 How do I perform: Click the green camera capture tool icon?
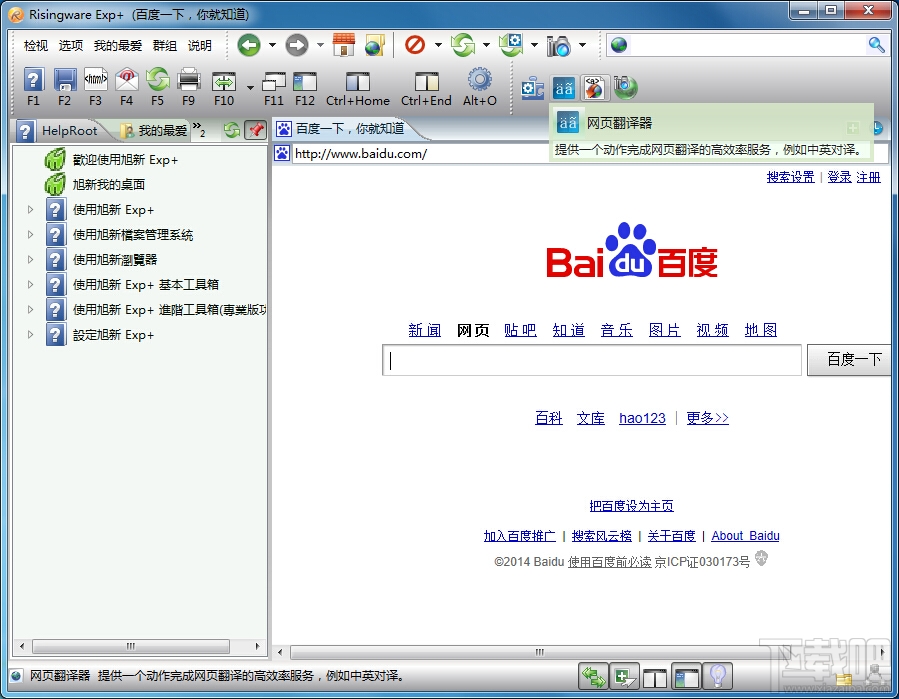click(625, 88)
